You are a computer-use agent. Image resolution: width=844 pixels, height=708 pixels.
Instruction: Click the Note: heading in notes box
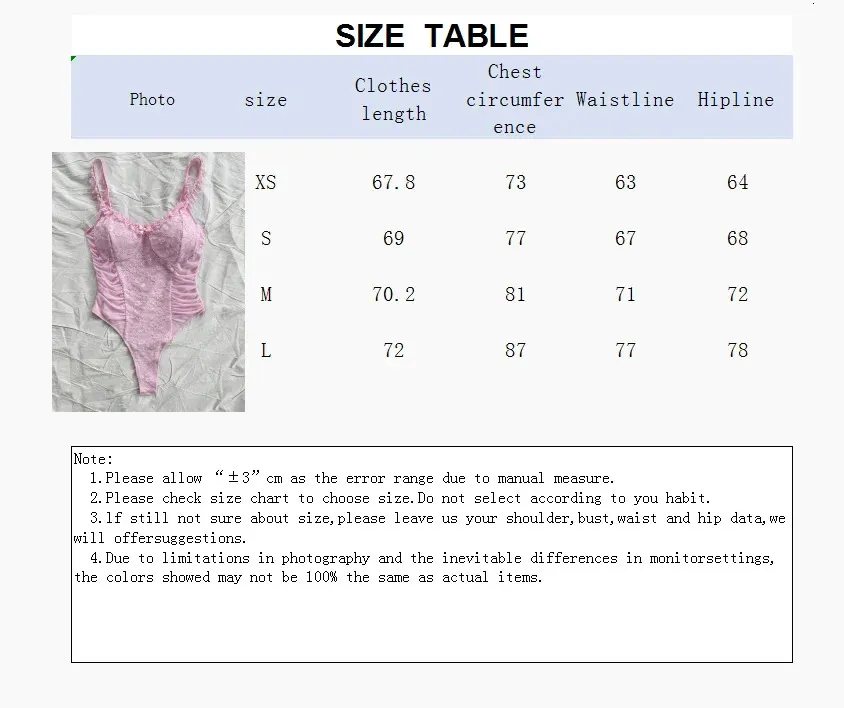tap(94, 458)
